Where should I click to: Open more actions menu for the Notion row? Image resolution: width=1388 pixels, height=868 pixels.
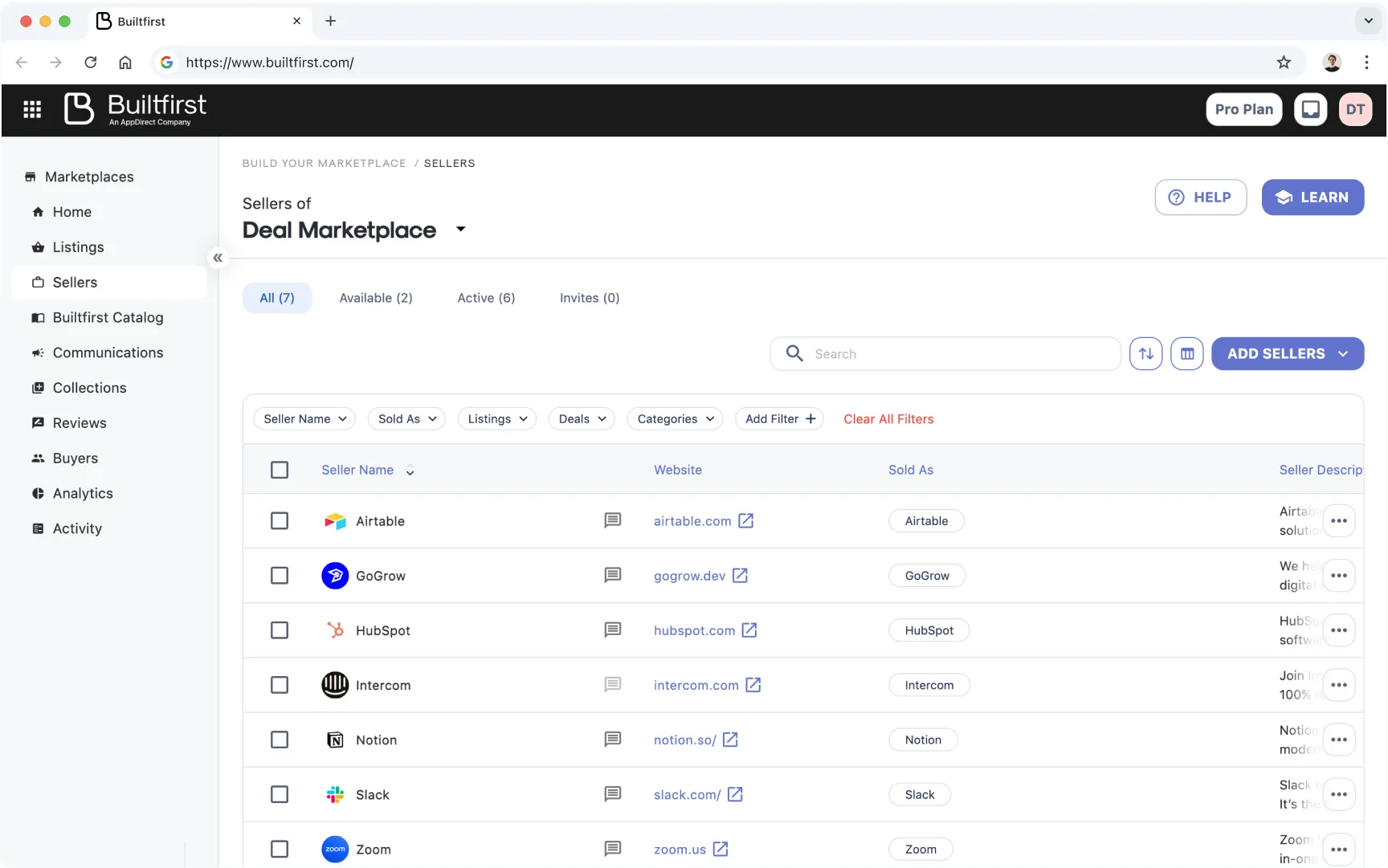[1339, 740]
